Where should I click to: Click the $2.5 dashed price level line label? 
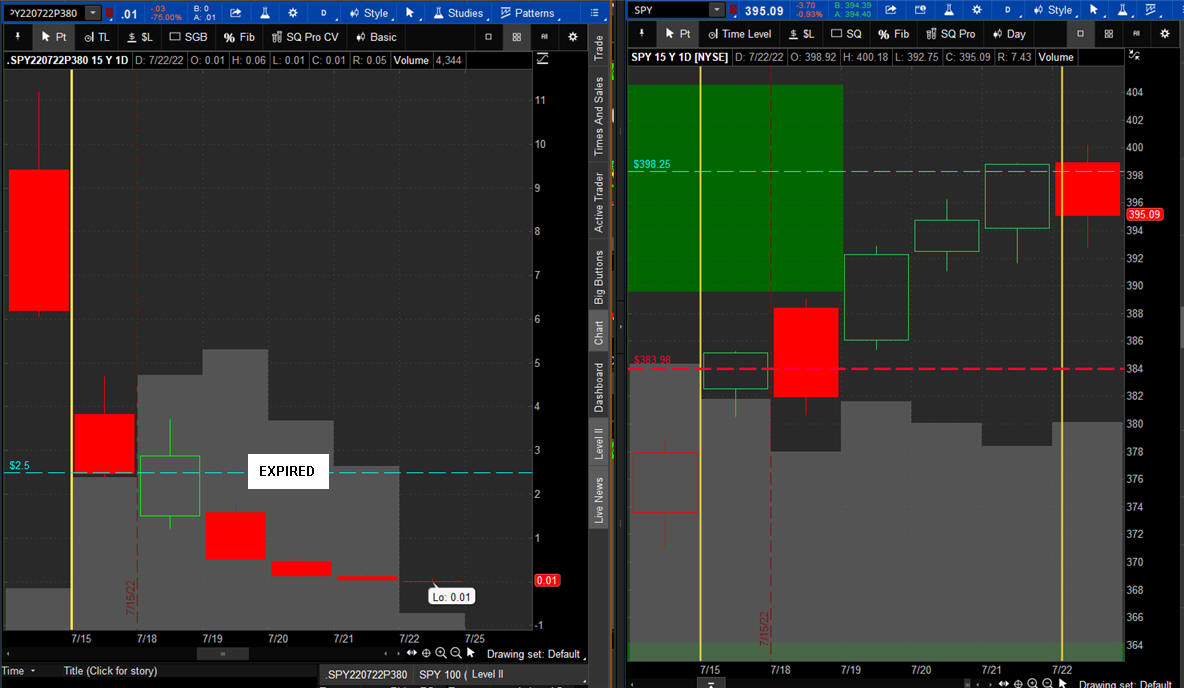click(20, 465)
